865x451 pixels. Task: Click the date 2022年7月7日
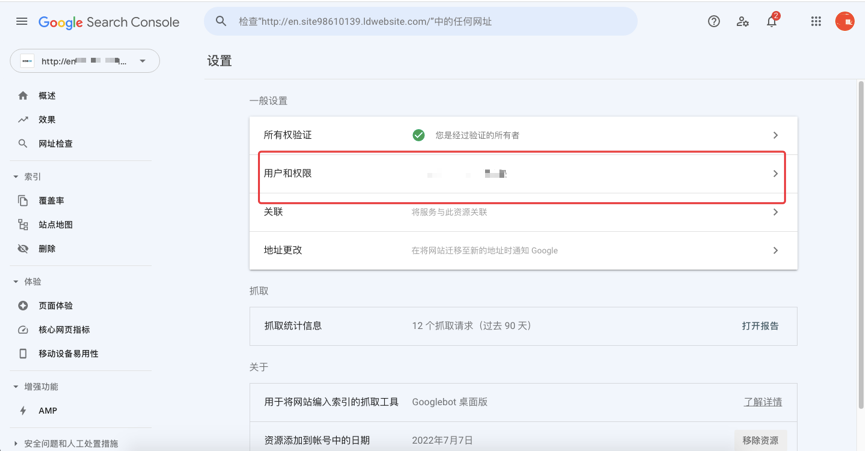coord(442,441)
